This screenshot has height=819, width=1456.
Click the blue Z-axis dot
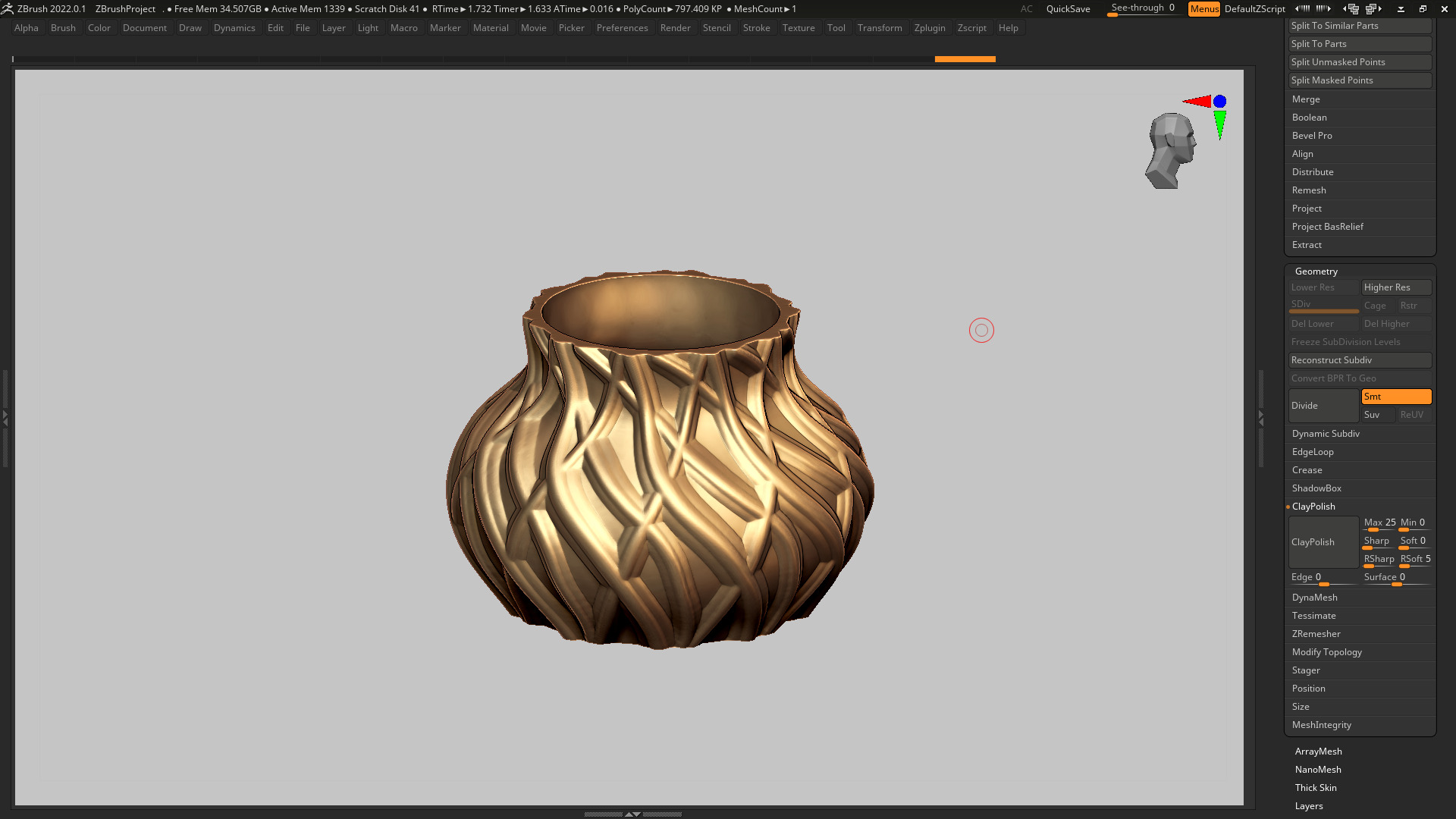(1219, 101)
